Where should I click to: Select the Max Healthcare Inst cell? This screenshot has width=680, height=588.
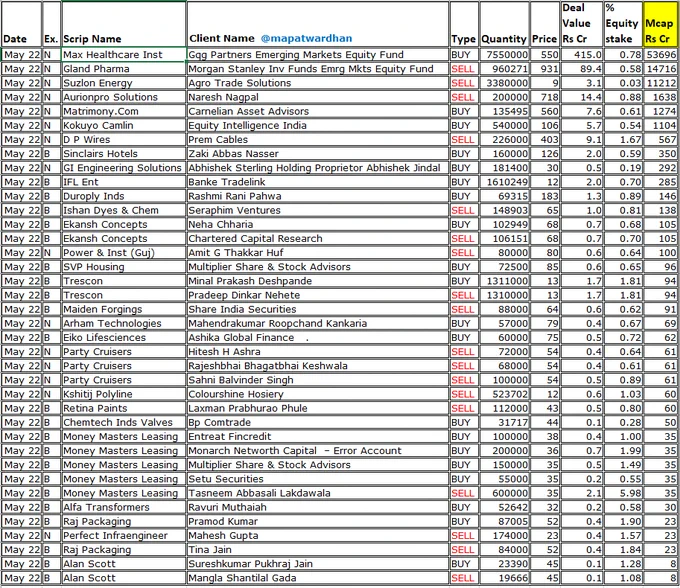(124, 55)
